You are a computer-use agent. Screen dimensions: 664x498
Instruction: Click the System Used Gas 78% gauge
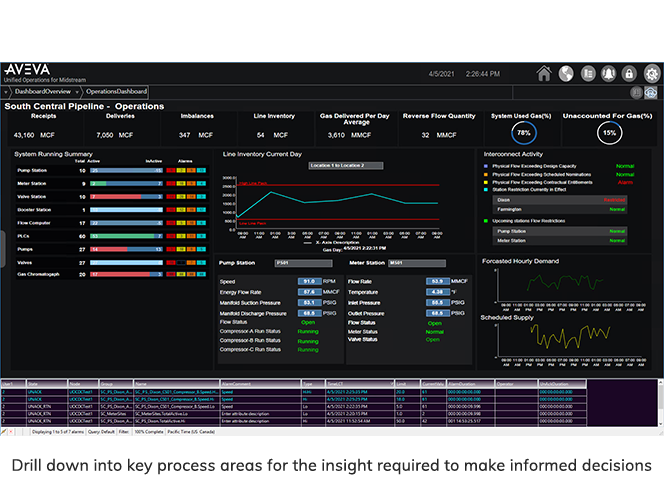click(524, 133)
